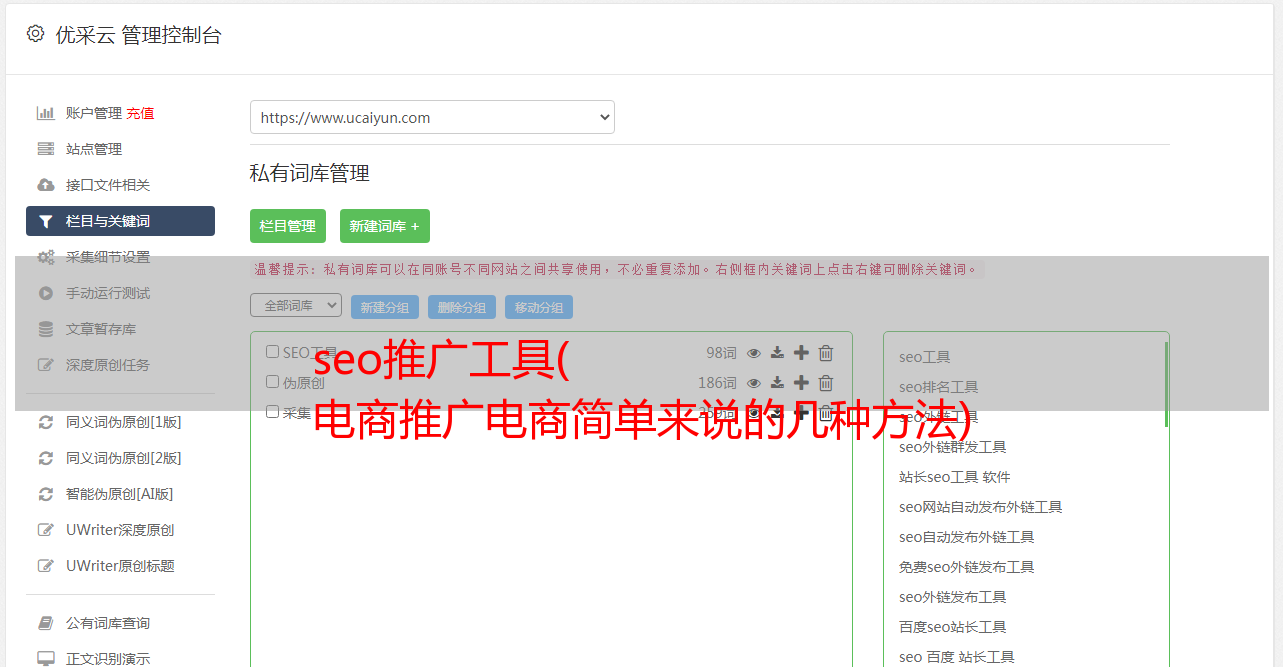Open UWriter深度原创 in the sidebar
This screenshot has width=1283, height=667.
[x=120, y=530]
